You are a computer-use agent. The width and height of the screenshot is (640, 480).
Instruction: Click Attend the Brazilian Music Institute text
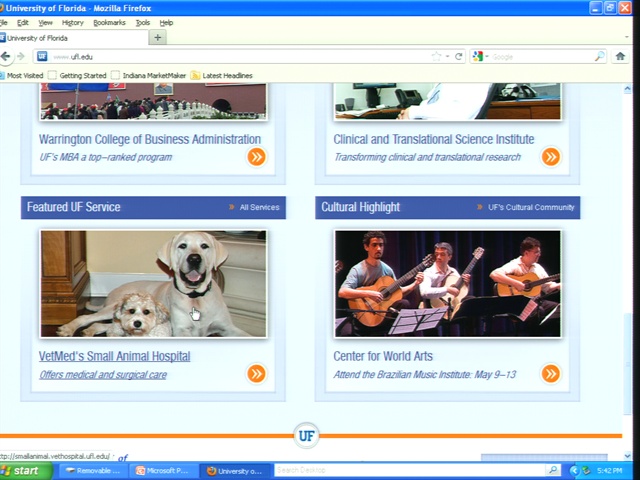(x=424, y=375)
